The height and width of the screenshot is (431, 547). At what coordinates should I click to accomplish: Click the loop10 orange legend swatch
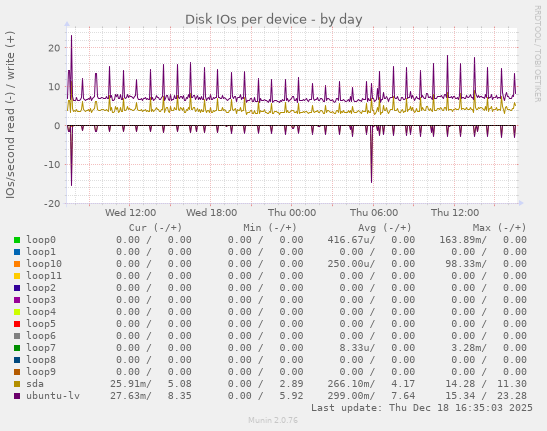click(x=17, y=264)
